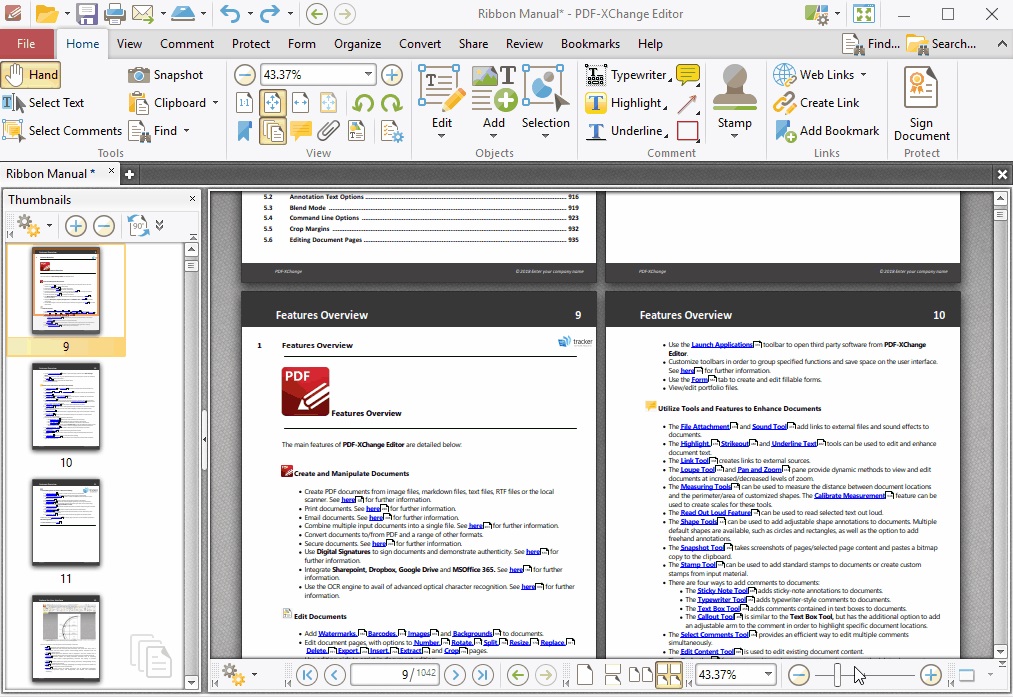Expand the Add objects dropdown
This screenshot has height=697, width=1013.
click(x=494, y=136)
